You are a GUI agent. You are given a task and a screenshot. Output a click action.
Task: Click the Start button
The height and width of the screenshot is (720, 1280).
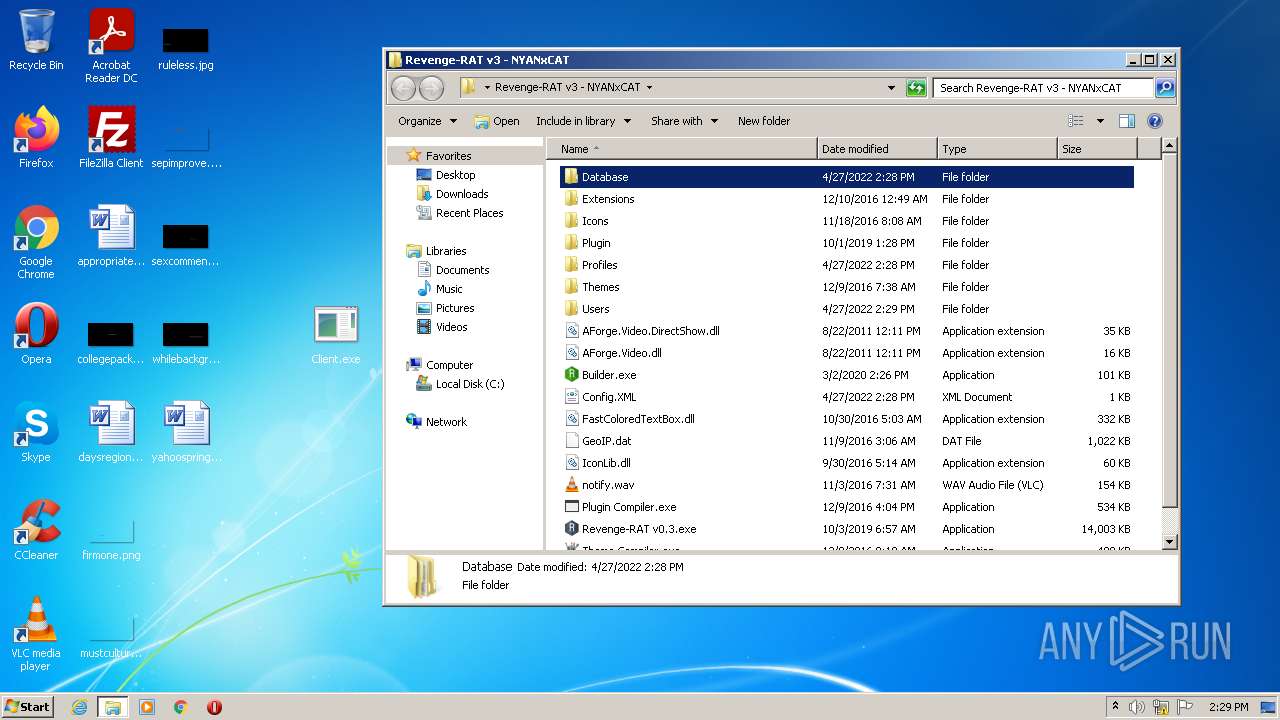click(x=27, y=707)
